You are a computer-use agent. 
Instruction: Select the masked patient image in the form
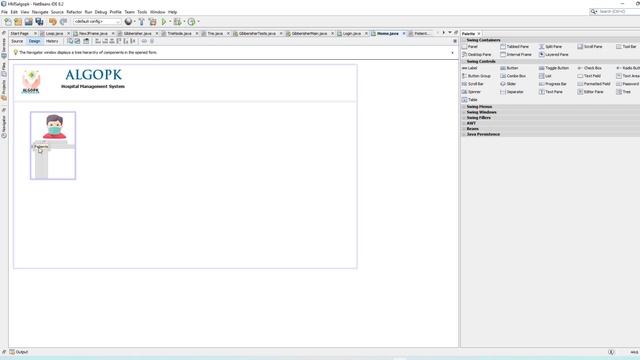tap(54, 127)
